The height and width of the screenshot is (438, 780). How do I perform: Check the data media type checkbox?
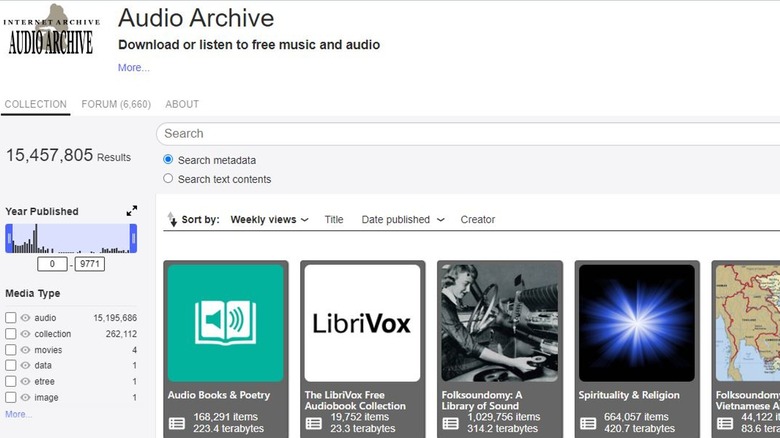(x=10, y=365)
